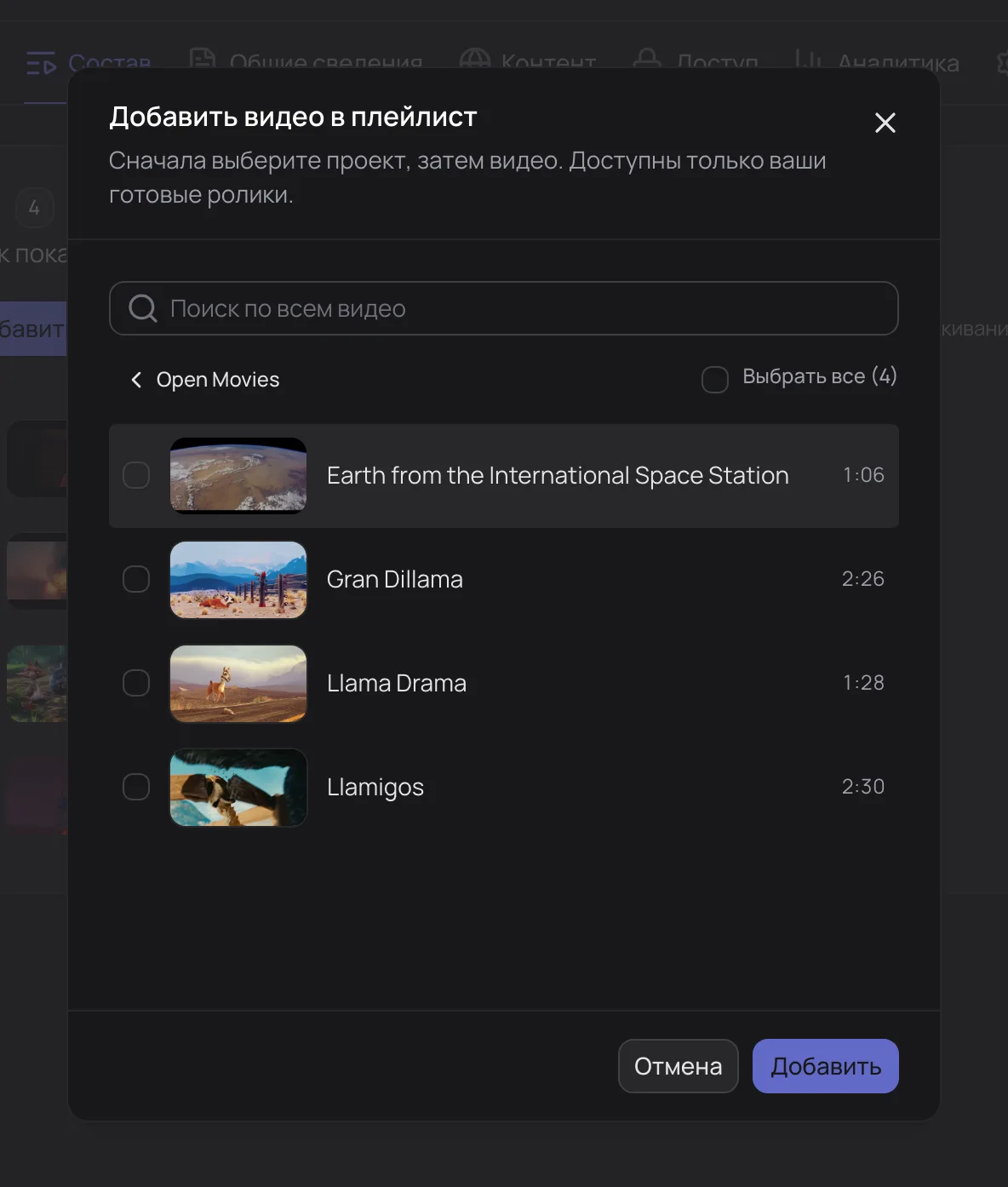Click the 'Llamigos' title text

point(375,788)
